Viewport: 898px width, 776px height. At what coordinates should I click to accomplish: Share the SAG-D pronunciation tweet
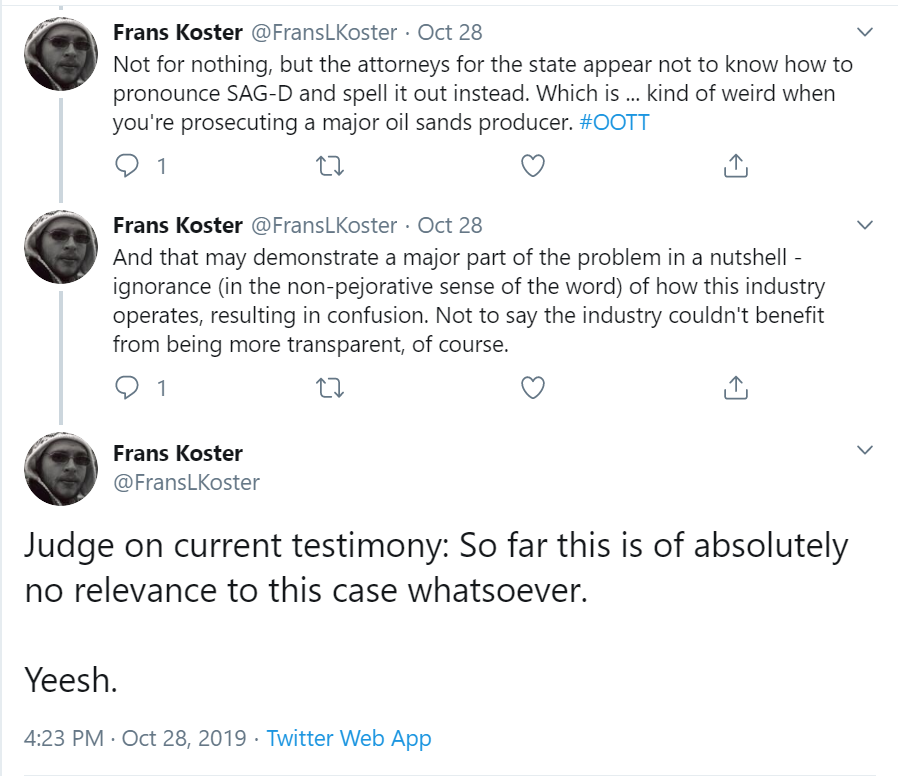tap(735, 166)
